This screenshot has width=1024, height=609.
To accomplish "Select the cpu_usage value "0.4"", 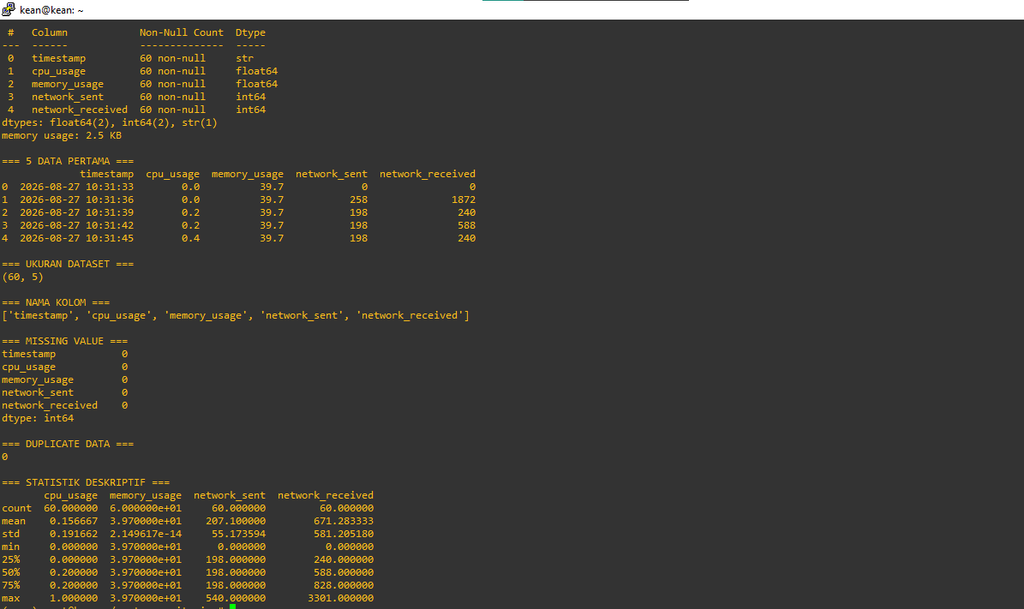I will point(191,238).
